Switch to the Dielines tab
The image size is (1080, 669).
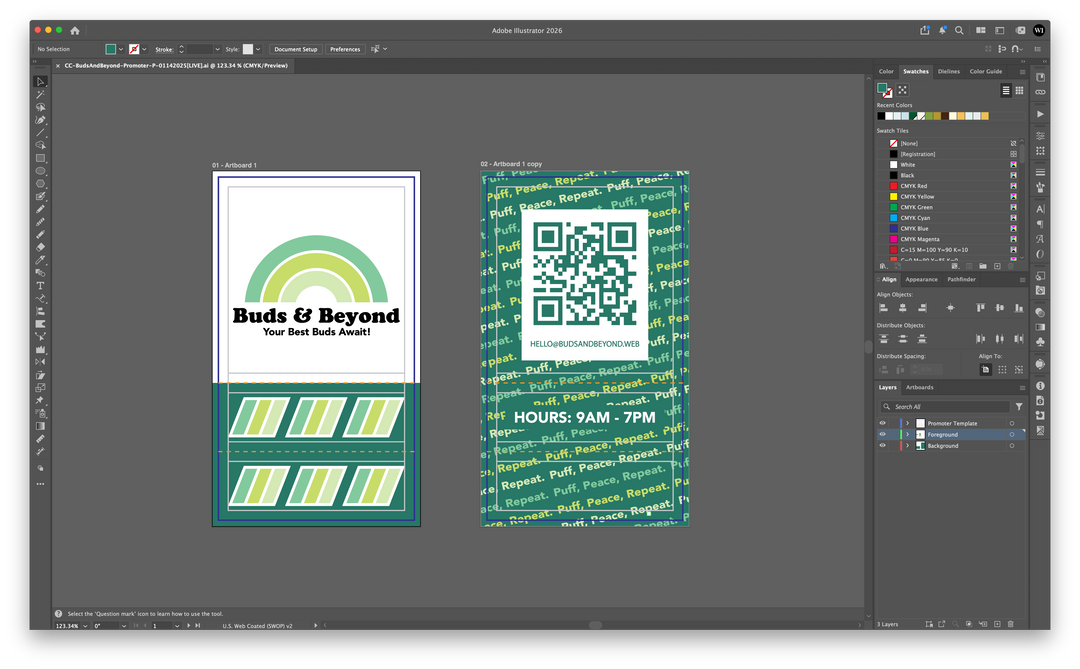pyautogui.click(x=948, y=71)
